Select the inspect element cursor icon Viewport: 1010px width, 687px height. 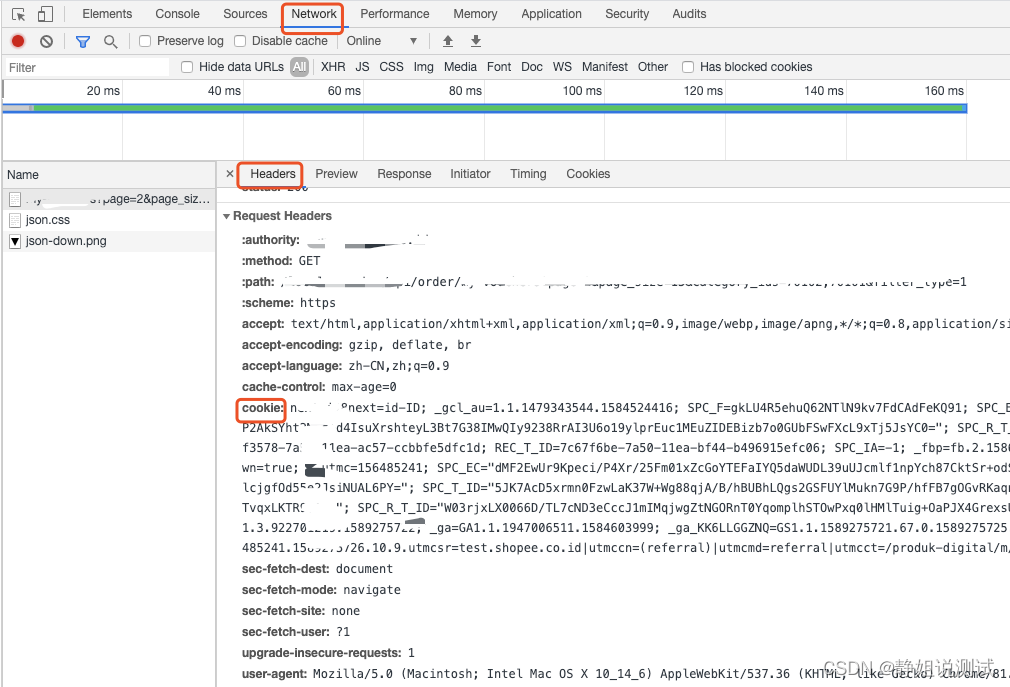(x=19, y=14)
